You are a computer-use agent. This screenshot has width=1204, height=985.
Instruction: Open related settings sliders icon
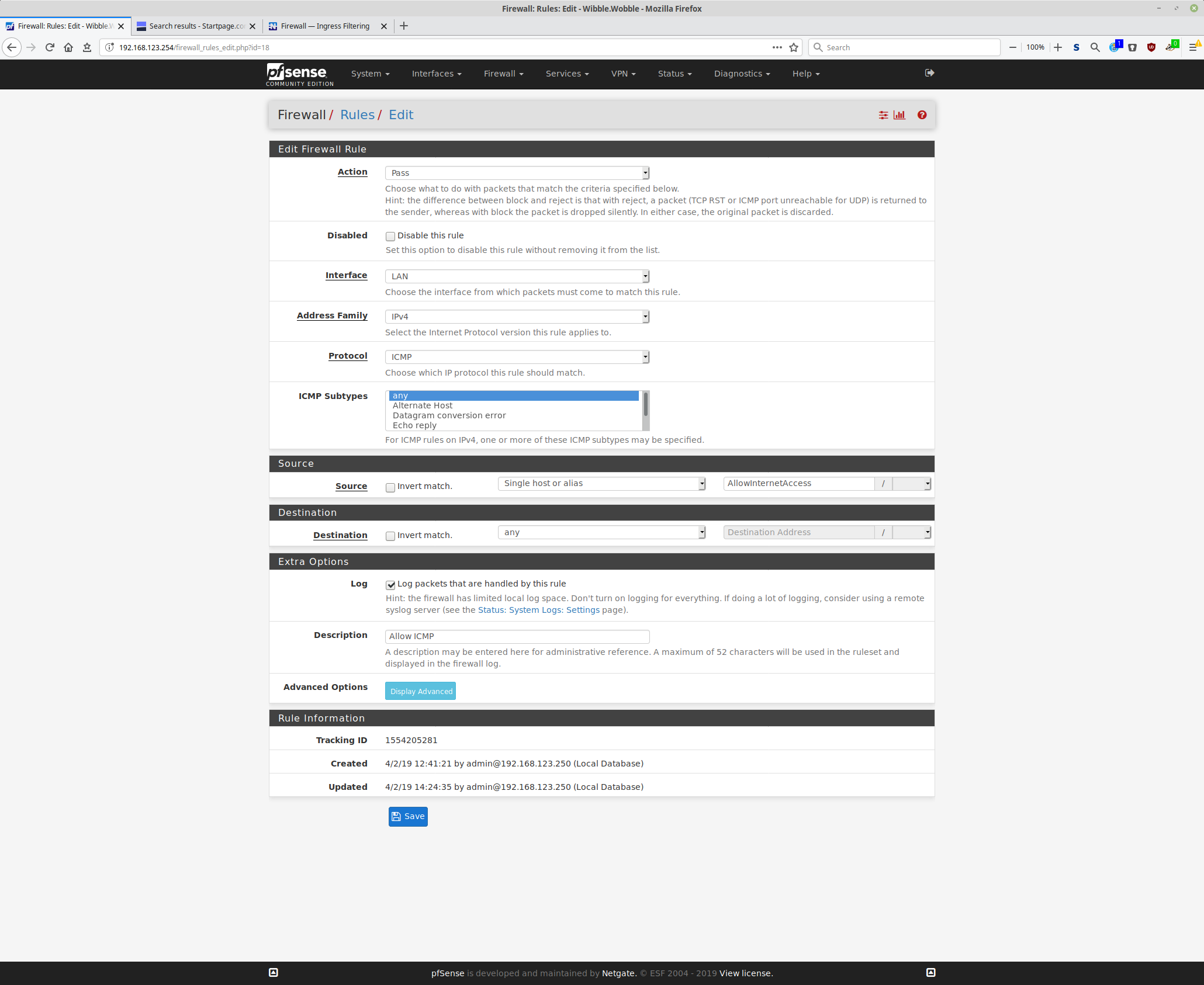(883, 115)
